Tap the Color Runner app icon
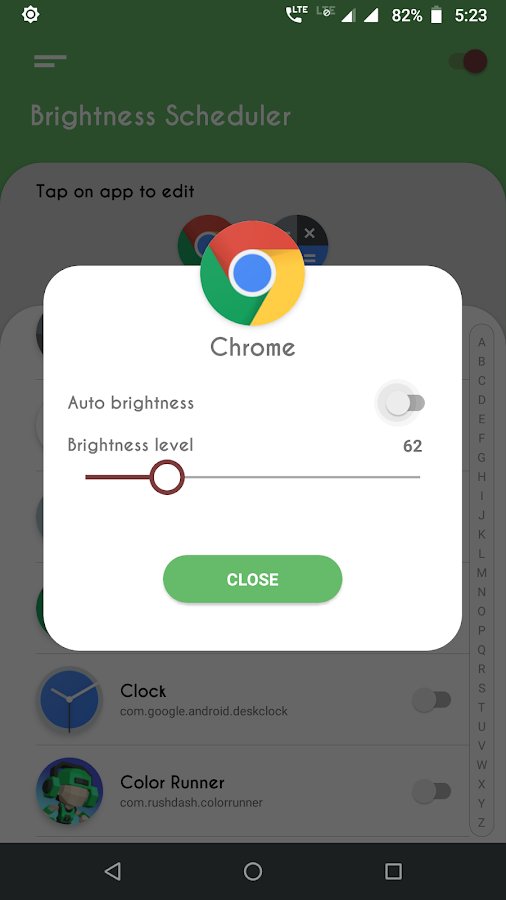506x900 pixels. (69, 791)
